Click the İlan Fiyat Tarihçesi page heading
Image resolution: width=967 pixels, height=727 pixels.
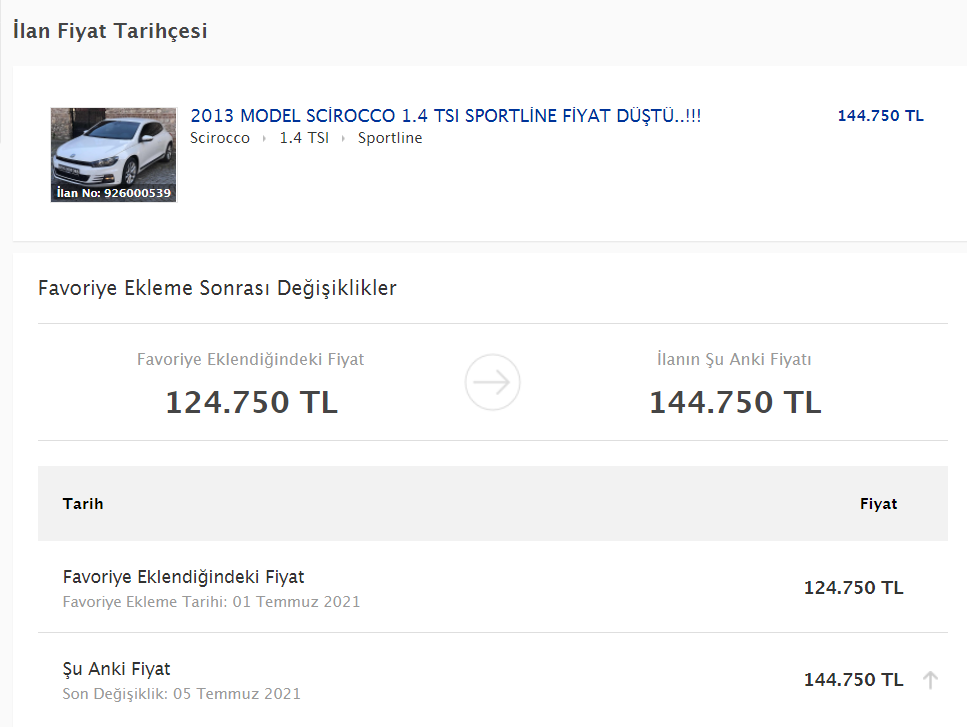tap(110, 31)
